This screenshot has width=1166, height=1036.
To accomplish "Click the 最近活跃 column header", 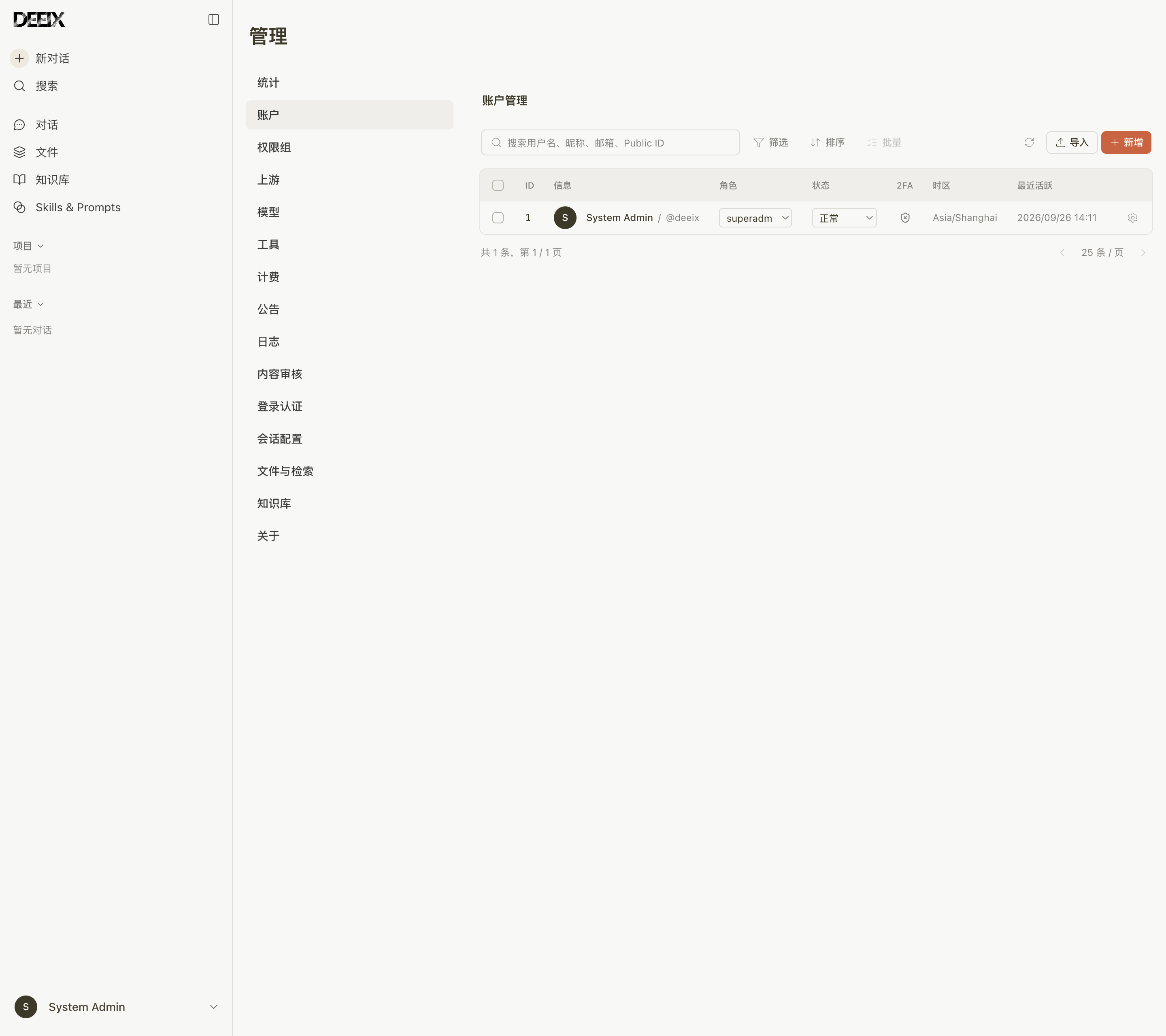I will (1035, 185).
